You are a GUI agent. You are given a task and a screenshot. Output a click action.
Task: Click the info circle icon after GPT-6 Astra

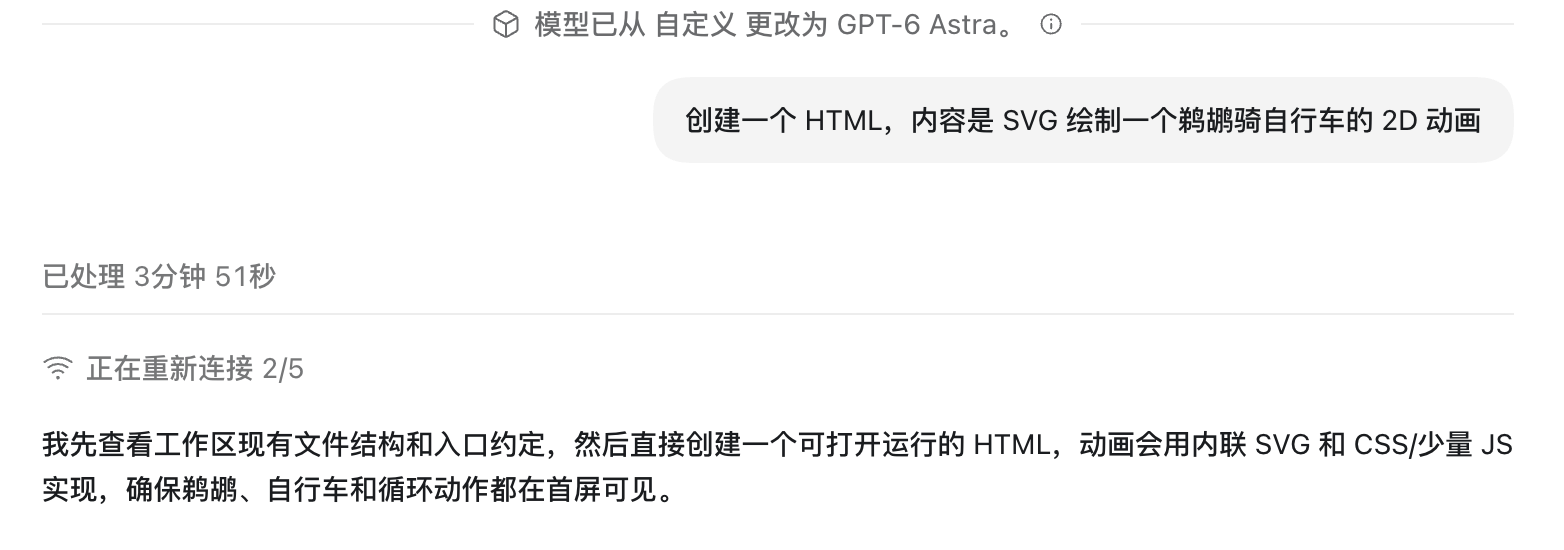click(x=1050, y=25)
